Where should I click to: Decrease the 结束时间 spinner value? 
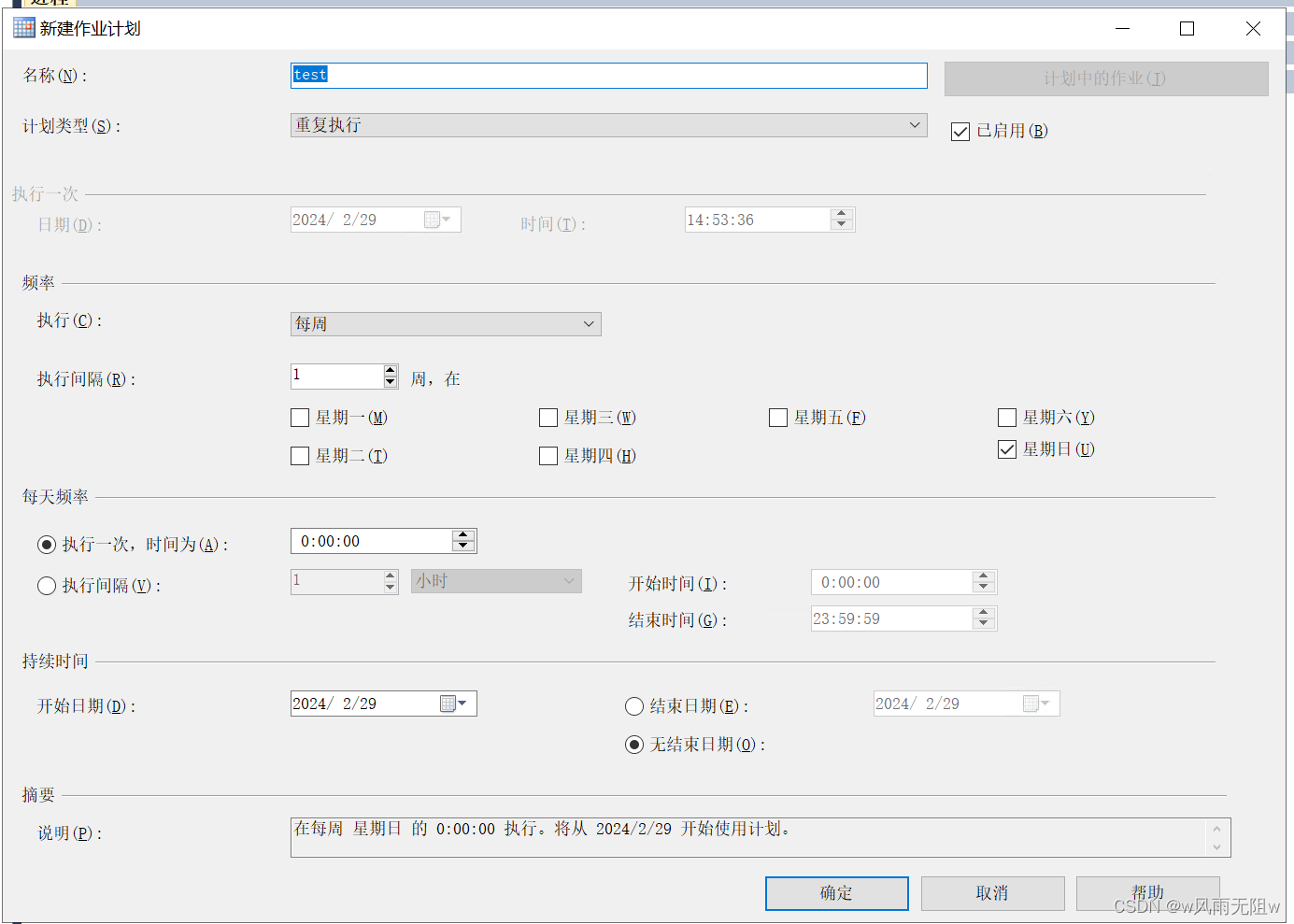click(983, 623)
